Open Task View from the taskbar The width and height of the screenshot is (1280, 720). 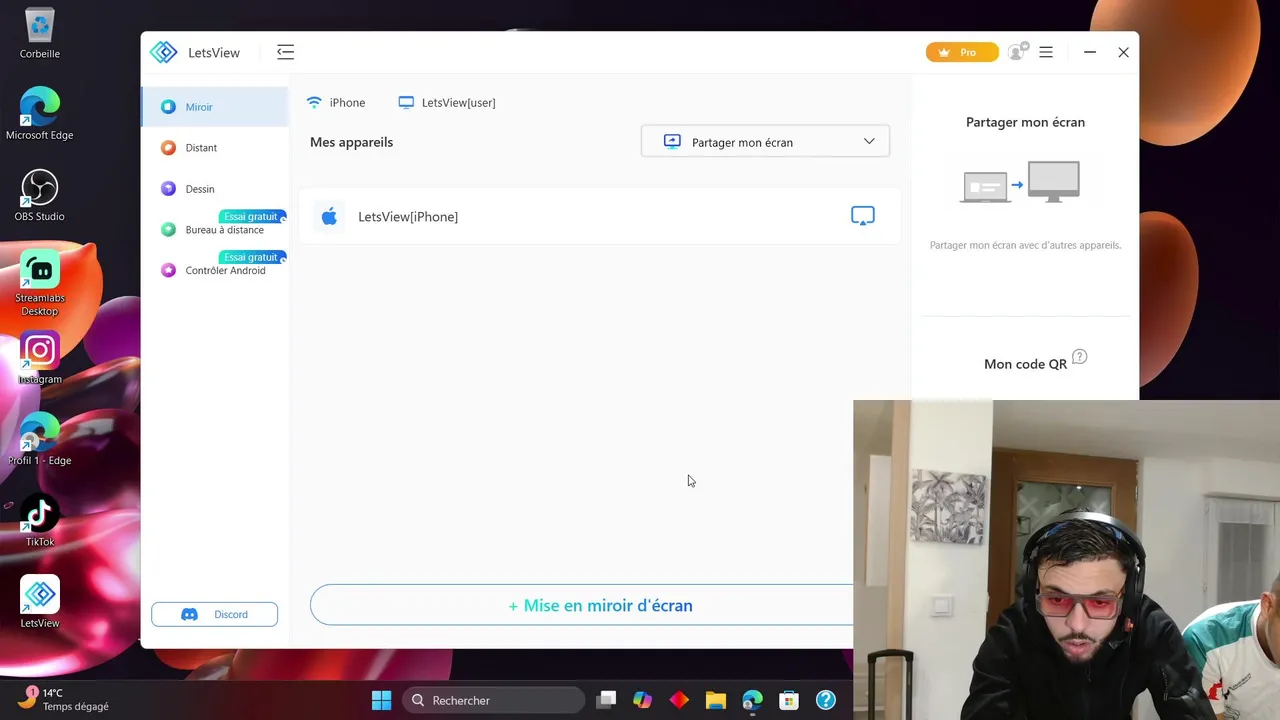pyautogui.click(x=606, y=700)
